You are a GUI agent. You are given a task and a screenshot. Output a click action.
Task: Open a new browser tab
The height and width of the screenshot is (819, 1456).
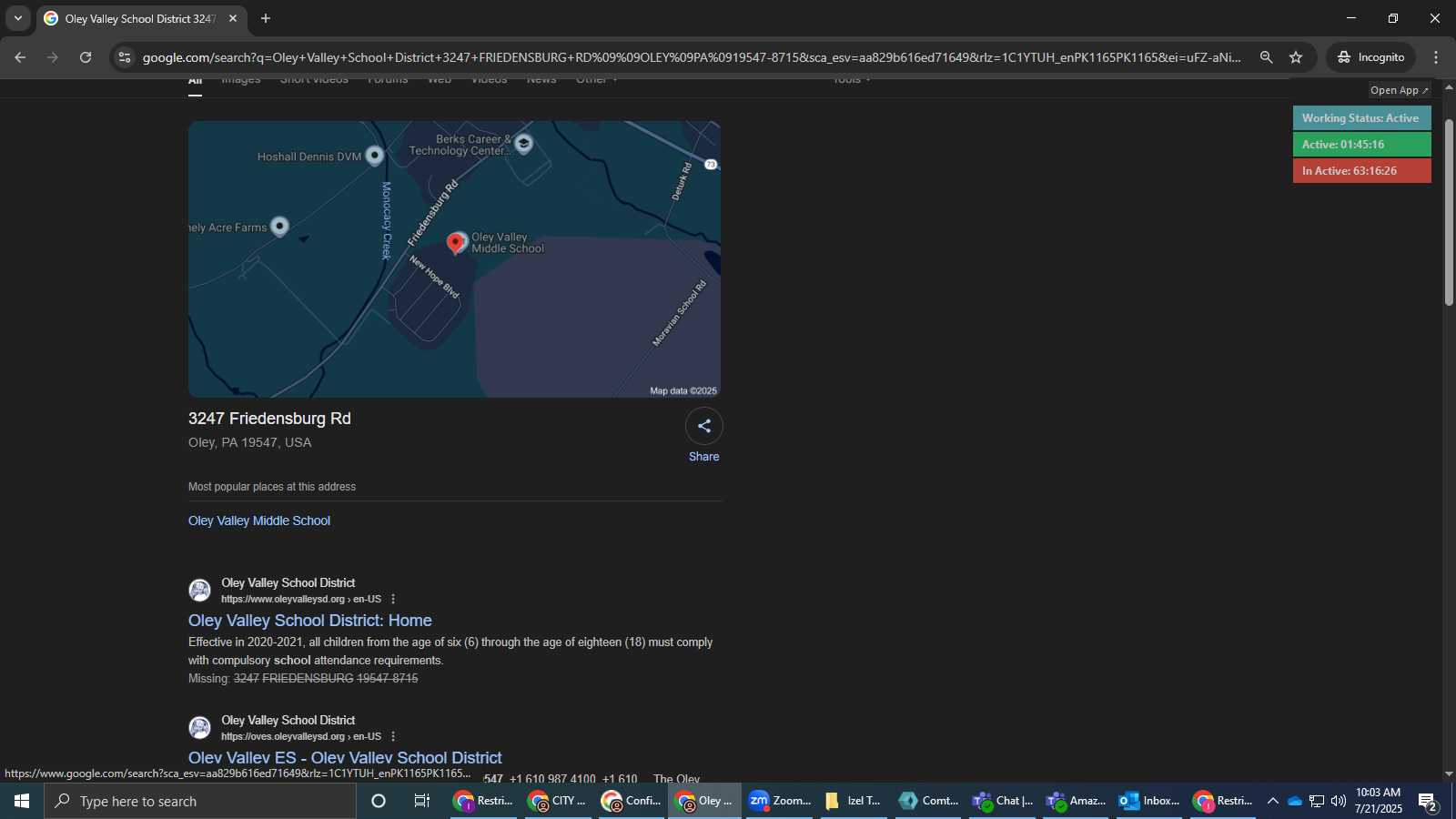[266, 18]
